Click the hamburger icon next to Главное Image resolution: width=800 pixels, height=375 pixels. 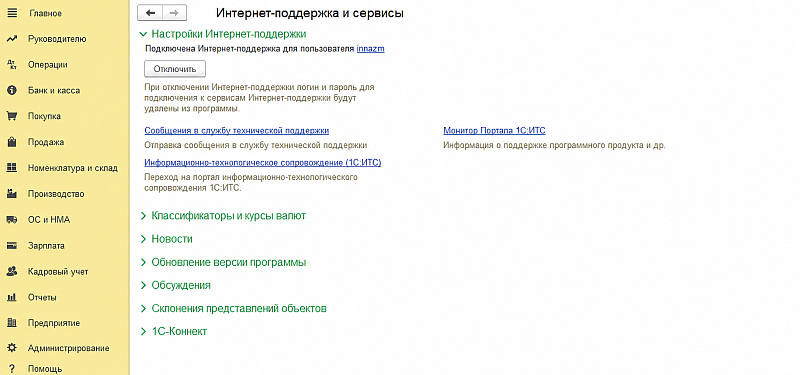click(12, 13)
